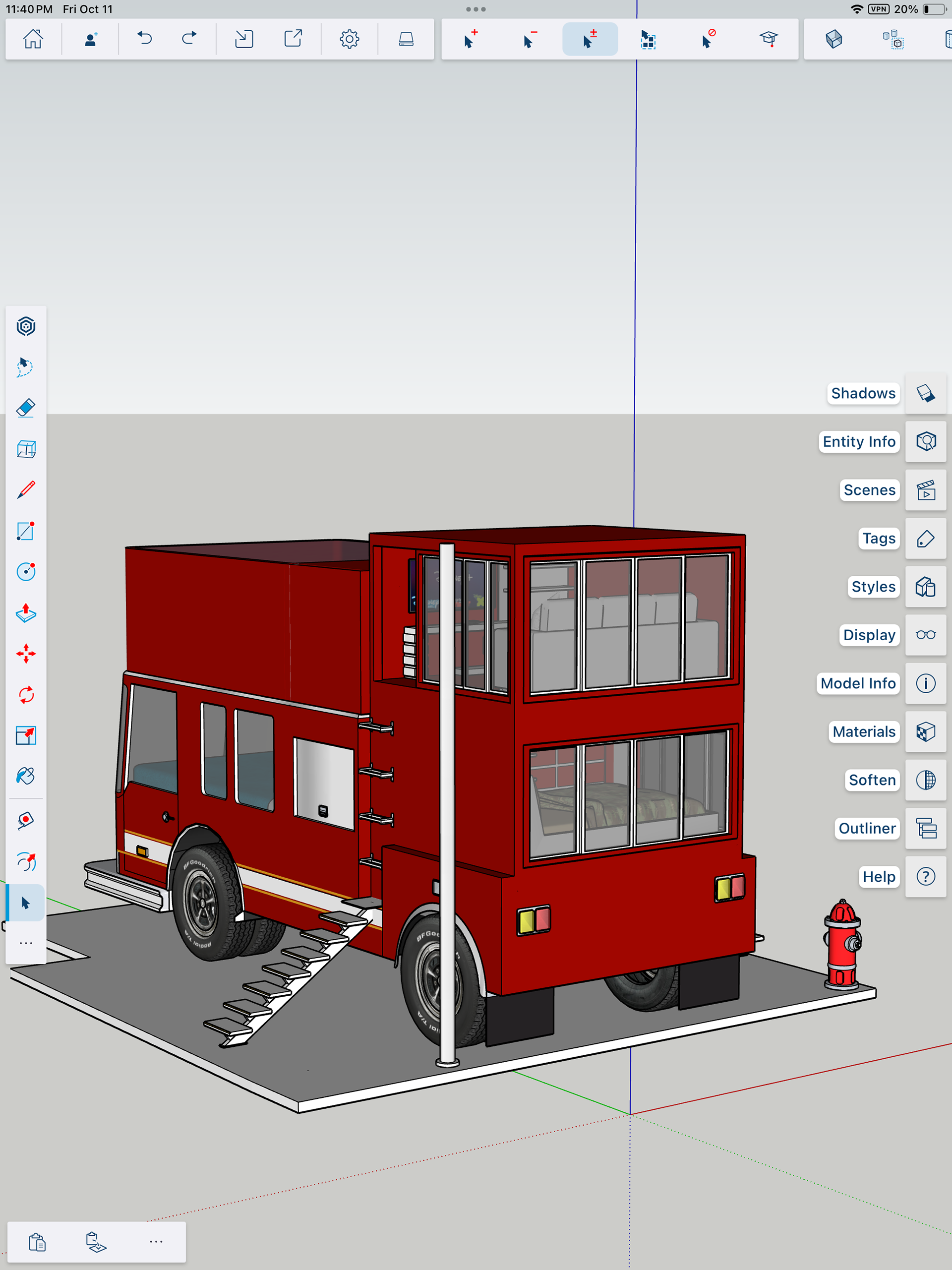The height and width of the screenshot is (1270, 952).
Task: Expand the top-center three-dot multitasking menu
Action: (x=476, y=9)
